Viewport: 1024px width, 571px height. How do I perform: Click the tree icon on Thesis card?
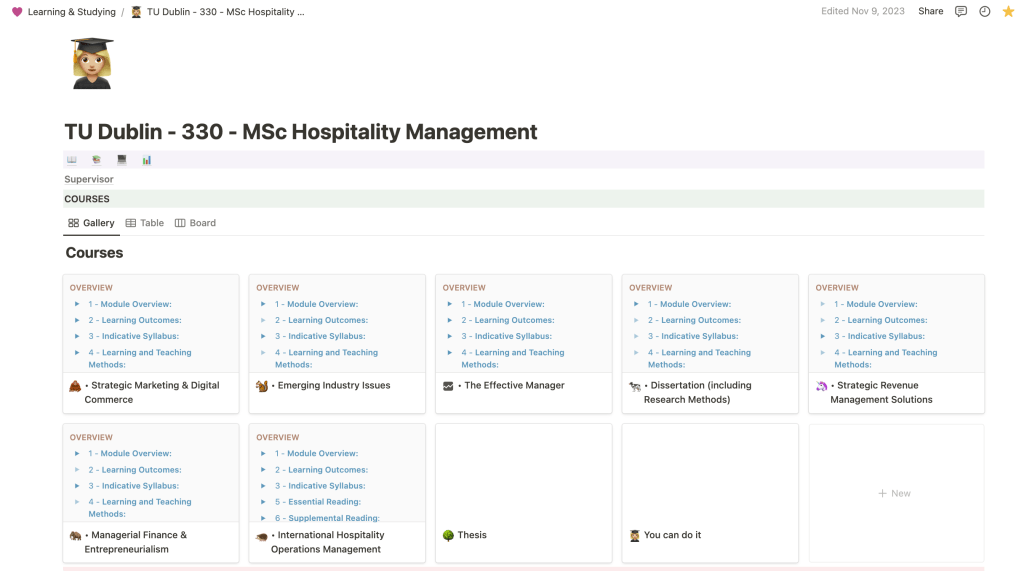click(448, 535)
